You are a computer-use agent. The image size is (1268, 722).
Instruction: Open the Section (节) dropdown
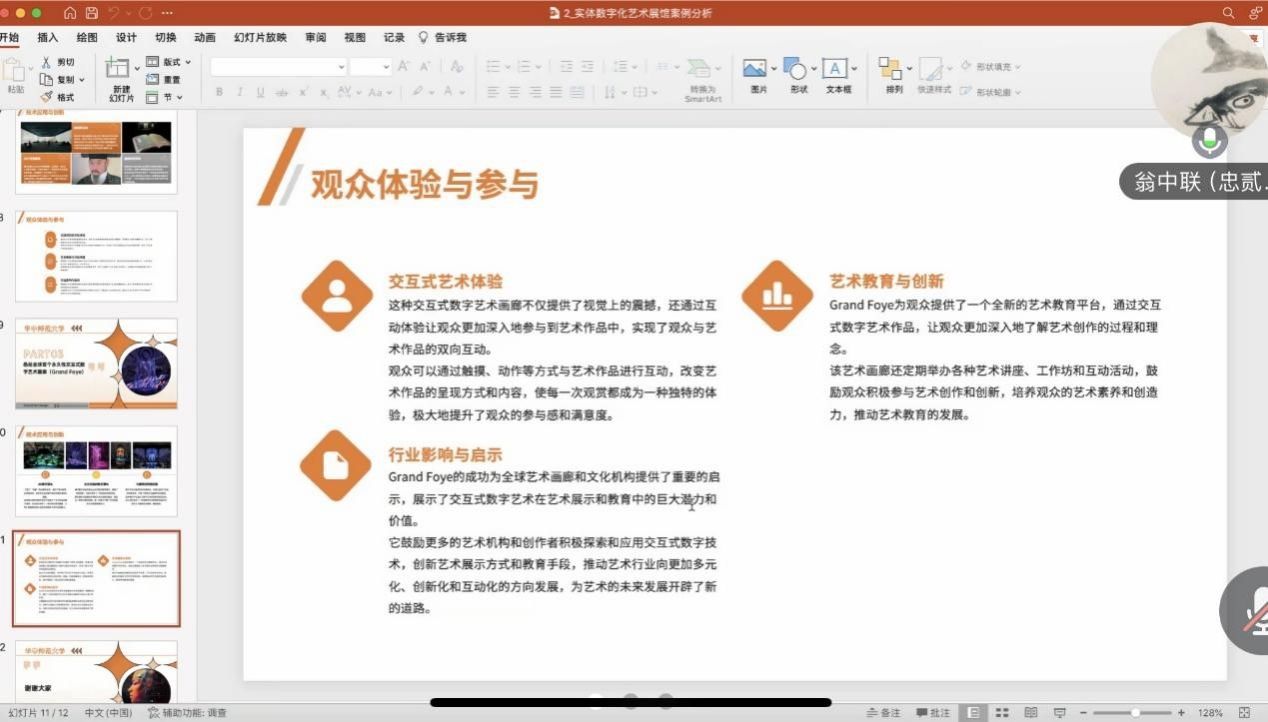pyautogui.click(x=166, y=97)
